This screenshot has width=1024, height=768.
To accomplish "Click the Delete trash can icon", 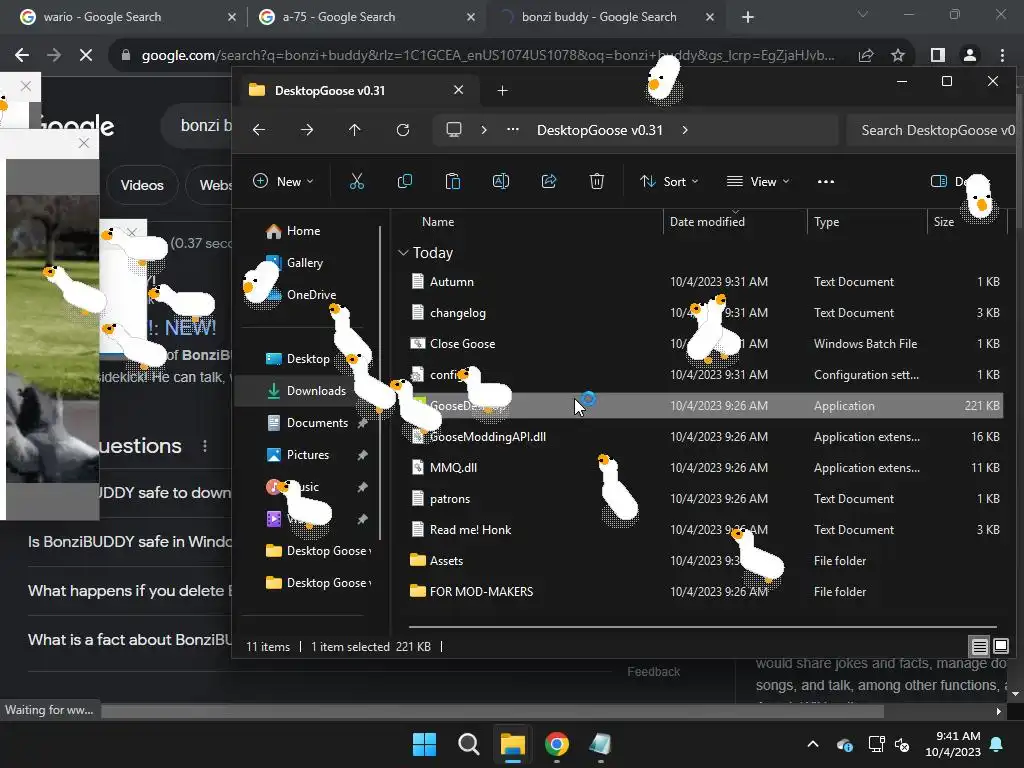I will (x=597, y=182).
